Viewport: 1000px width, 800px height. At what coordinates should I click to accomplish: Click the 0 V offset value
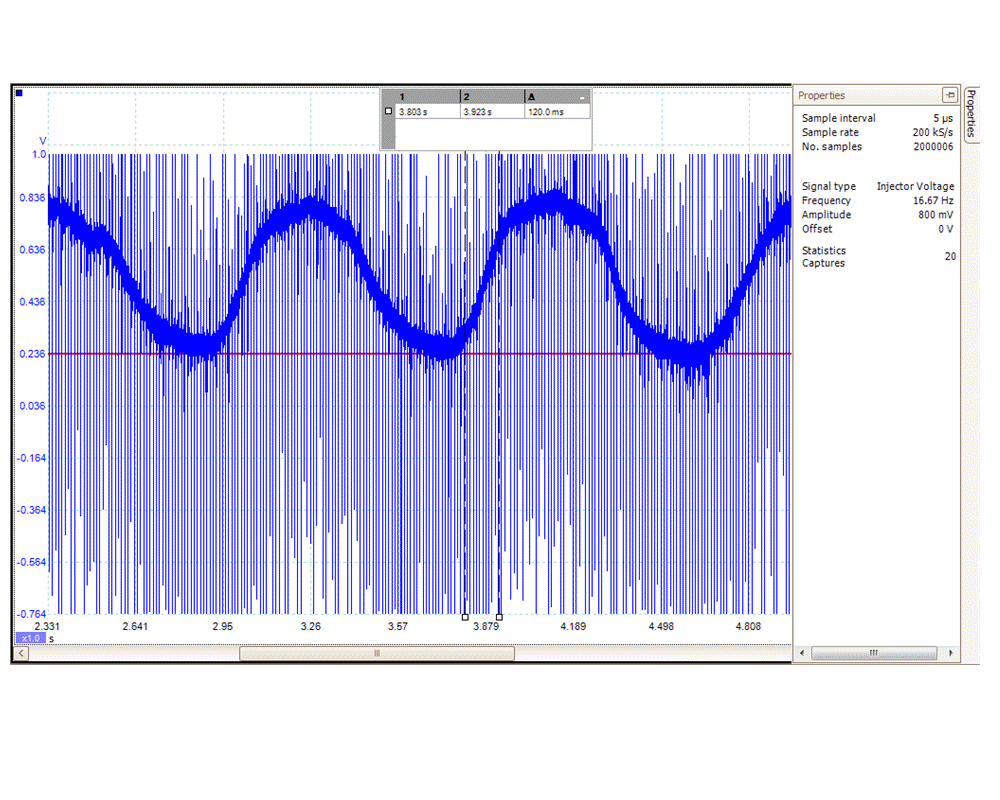pyautogui.click(x=946, y=229)
